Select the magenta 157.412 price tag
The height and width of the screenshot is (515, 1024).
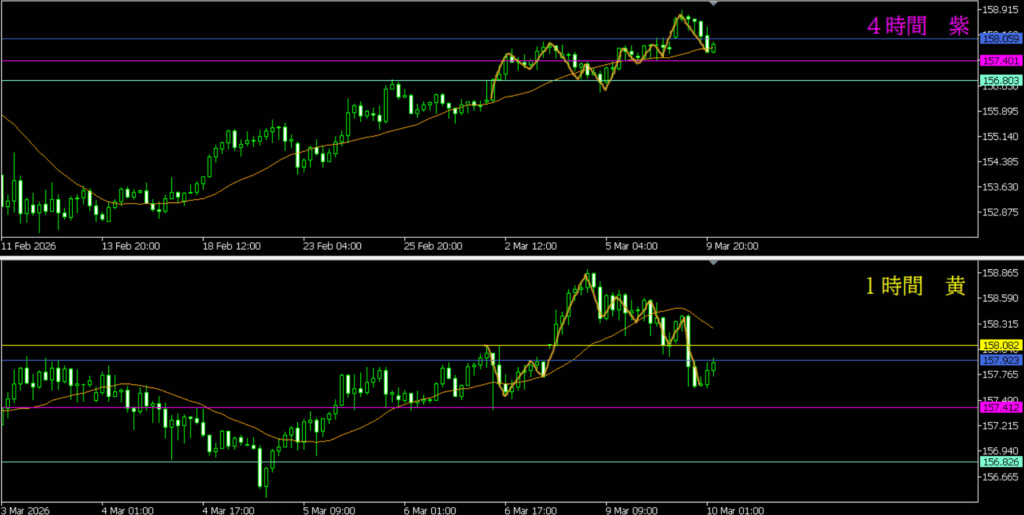[x=1001, y=407]
